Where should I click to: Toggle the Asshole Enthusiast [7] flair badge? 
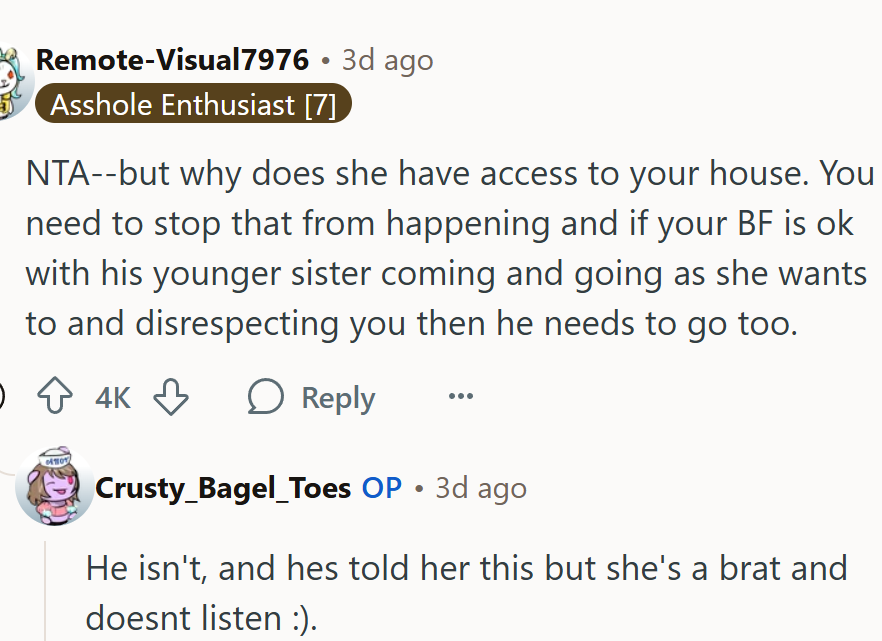click(x=192, y=104)
